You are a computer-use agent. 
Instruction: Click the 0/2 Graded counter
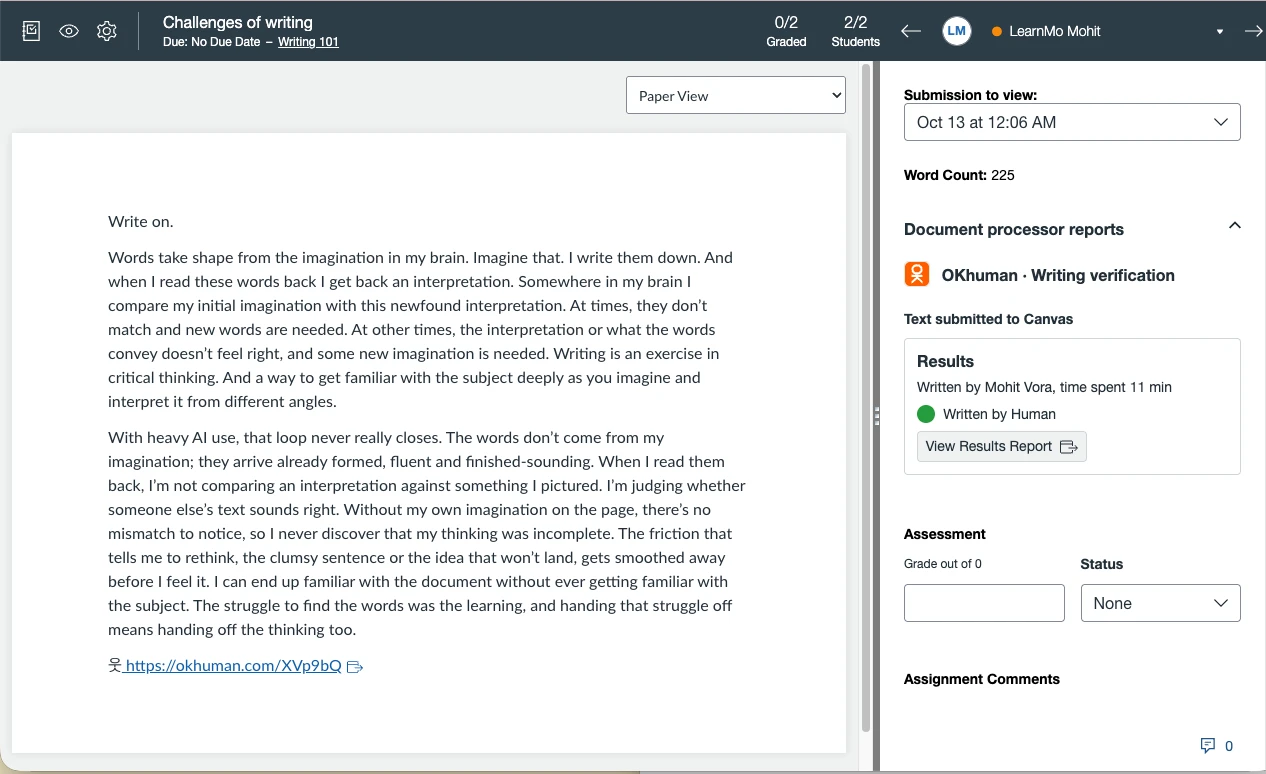point(786,31)
